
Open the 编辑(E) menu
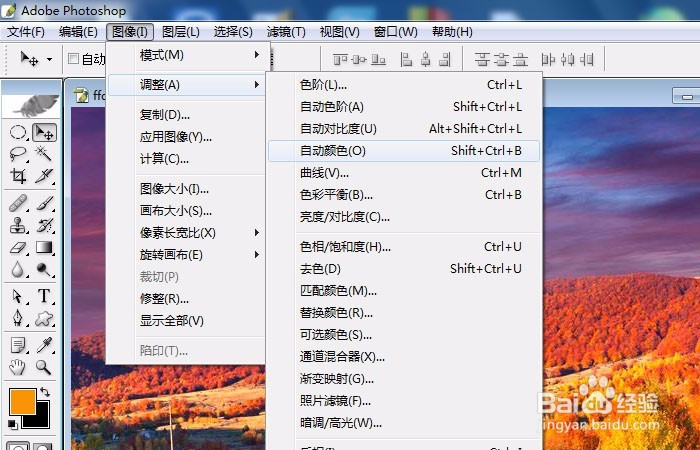(78, 32)
